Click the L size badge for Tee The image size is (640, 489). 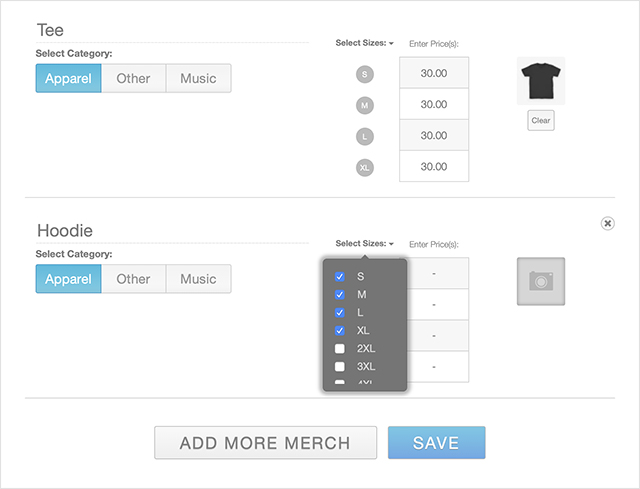click(365, 136)
